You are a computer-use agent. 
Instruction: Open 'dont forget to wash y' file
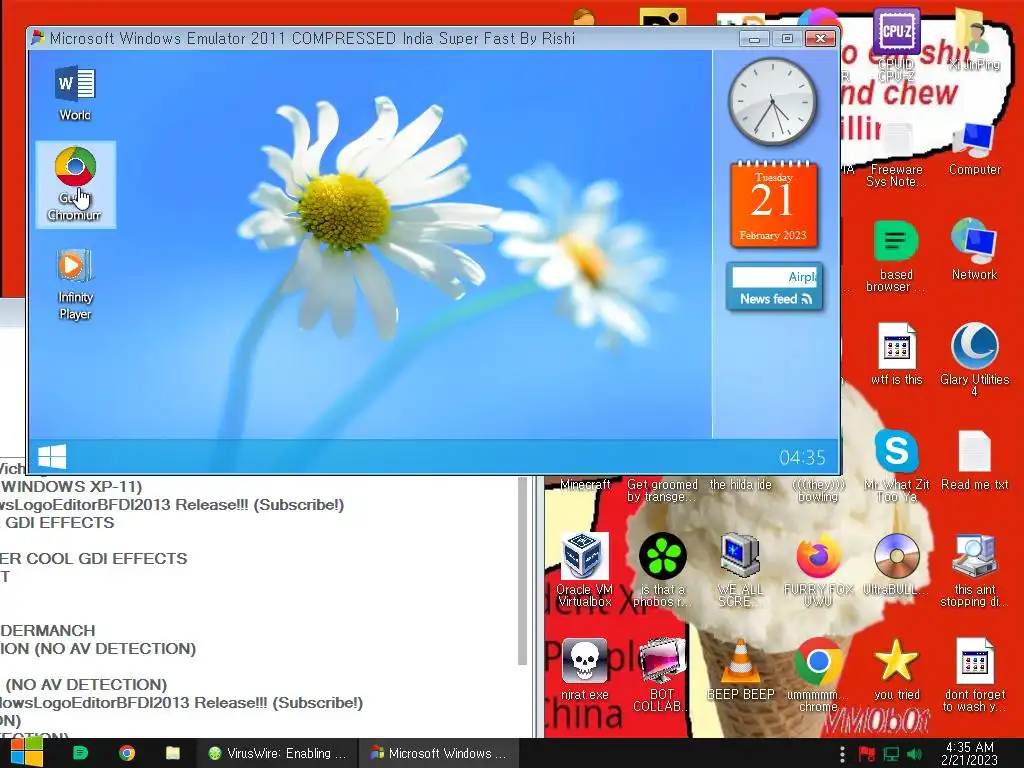pos(974,675)
